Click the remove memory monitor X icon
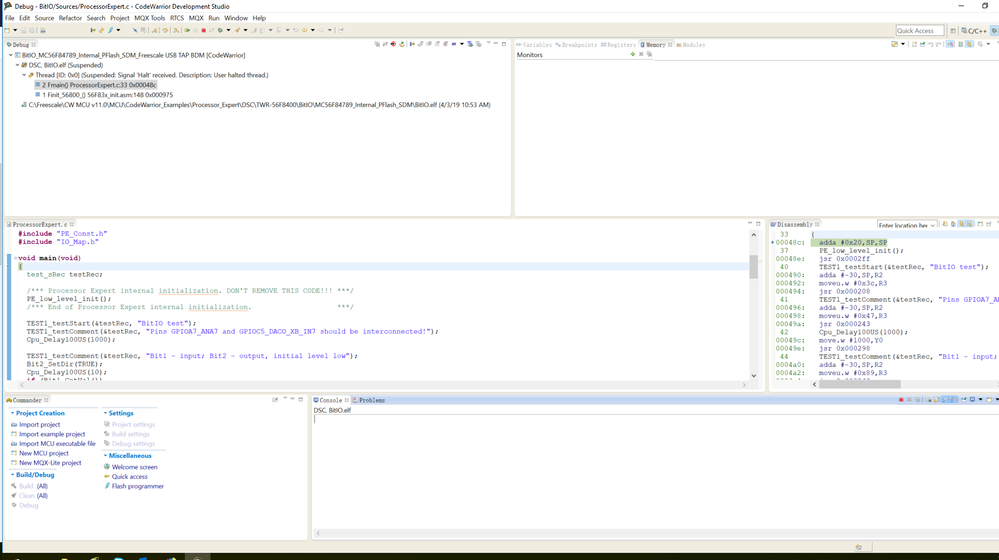This screenshot has width=999, height=560. pos(641,54)
